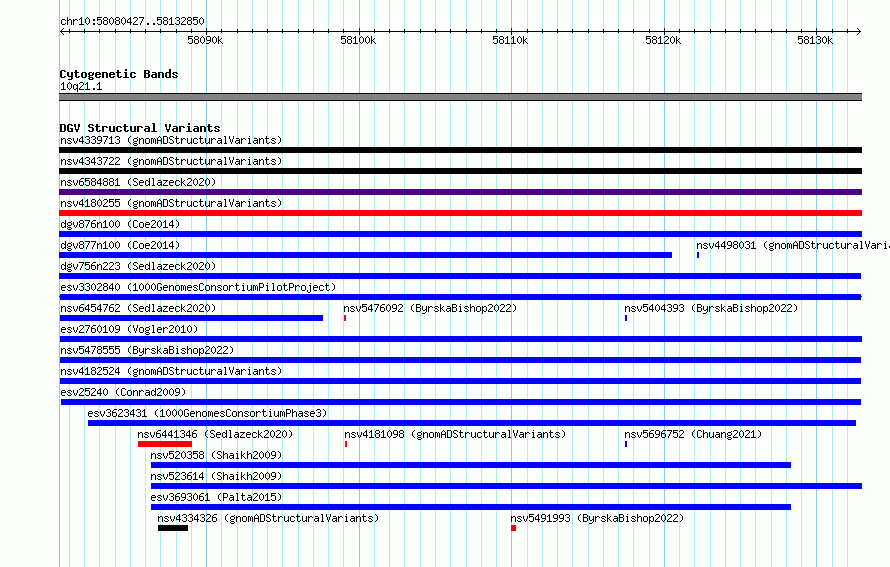Select the blue esv3693061 variant bar

pyautogui.click(x=471, y=507)
